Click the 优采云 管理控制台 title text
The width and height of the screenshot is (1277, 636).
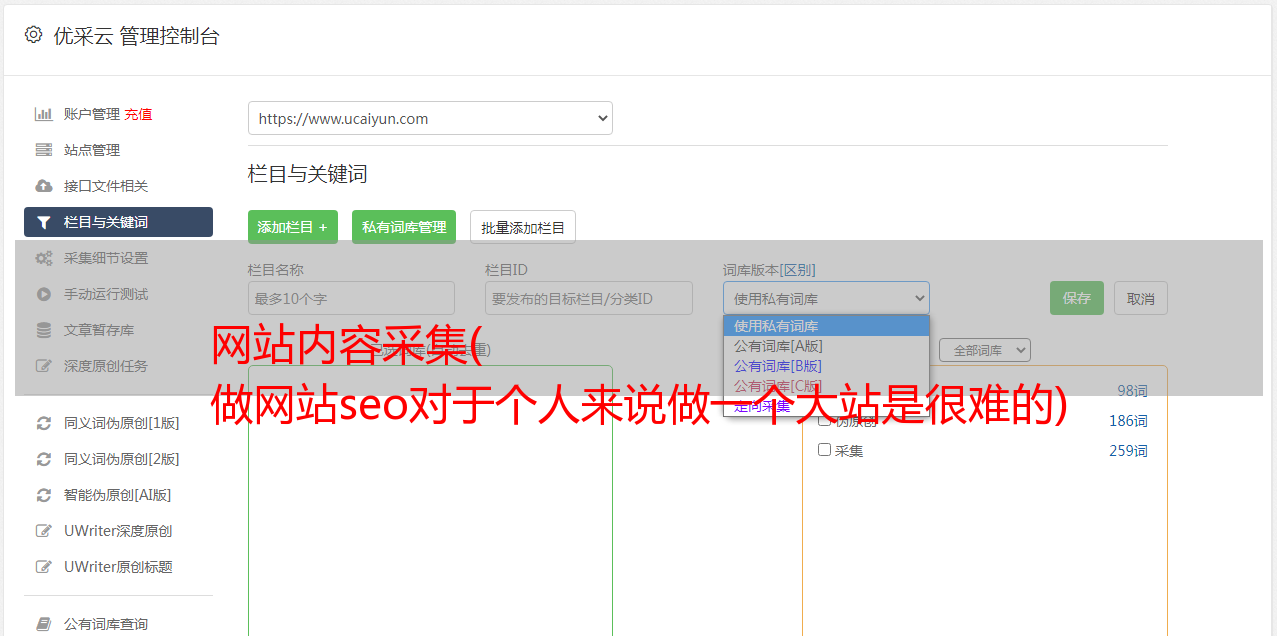[136, 36]
